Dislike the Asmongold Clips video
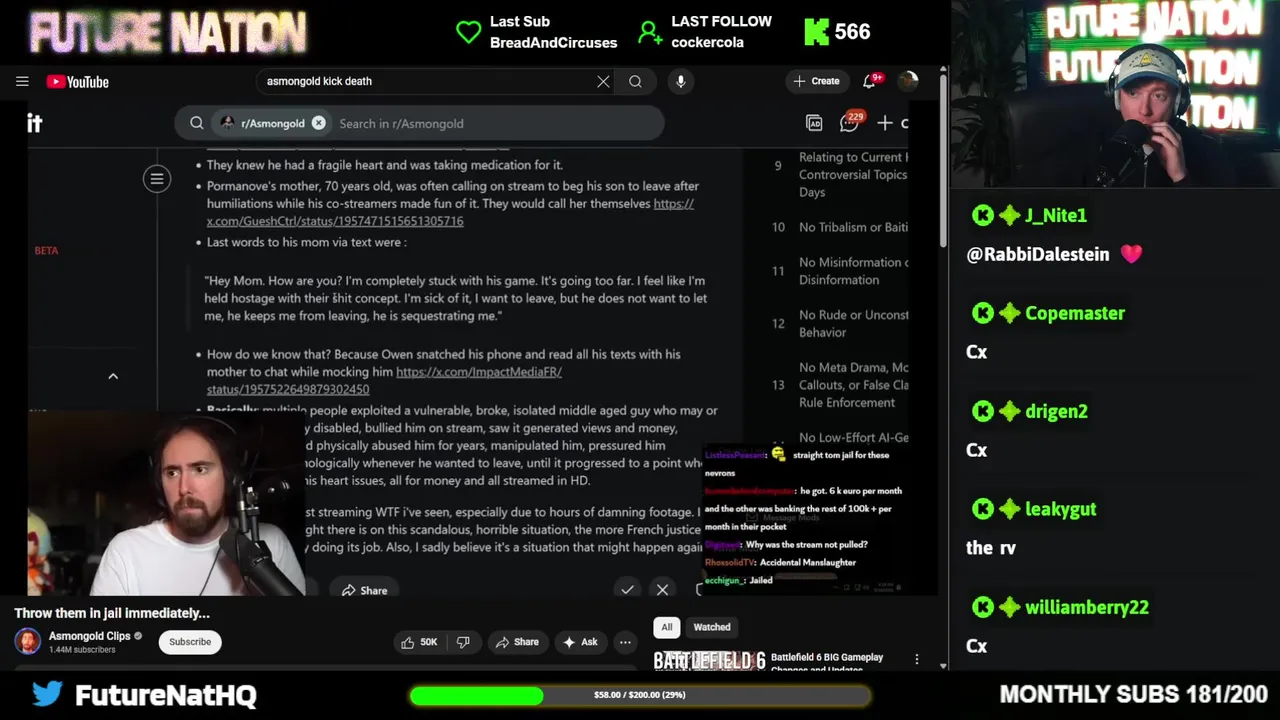 click(463, 642)
